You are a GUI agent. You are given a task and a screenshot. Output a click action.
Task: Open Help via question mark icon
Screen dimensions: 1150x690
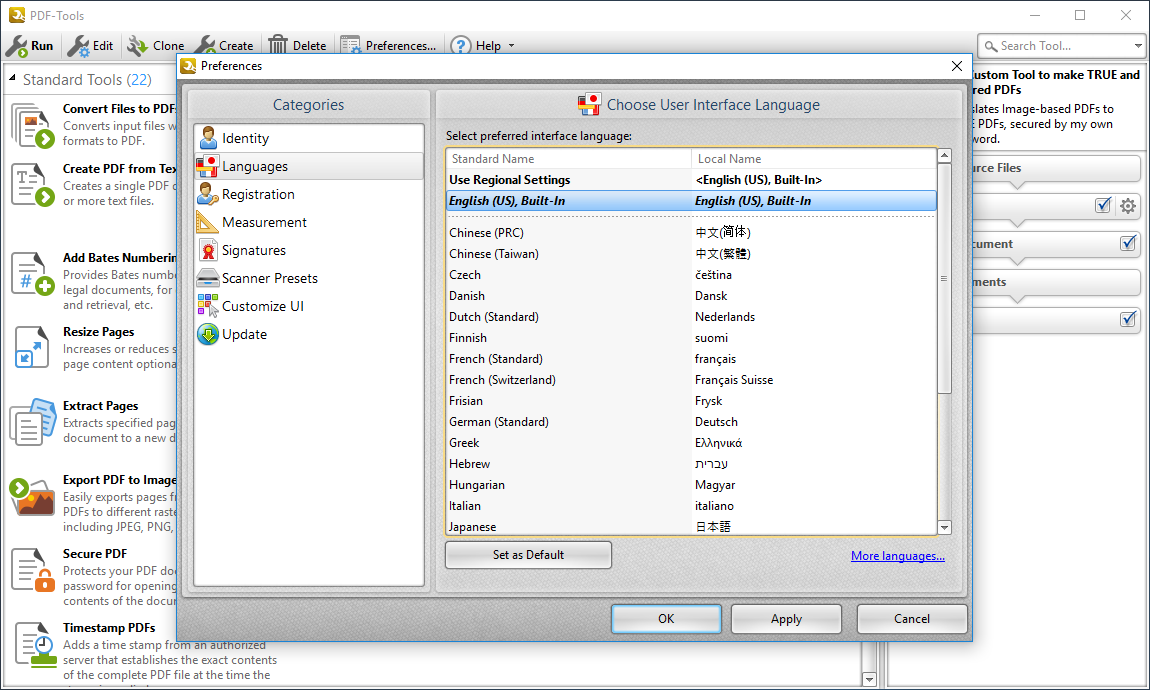coord(461,45)
